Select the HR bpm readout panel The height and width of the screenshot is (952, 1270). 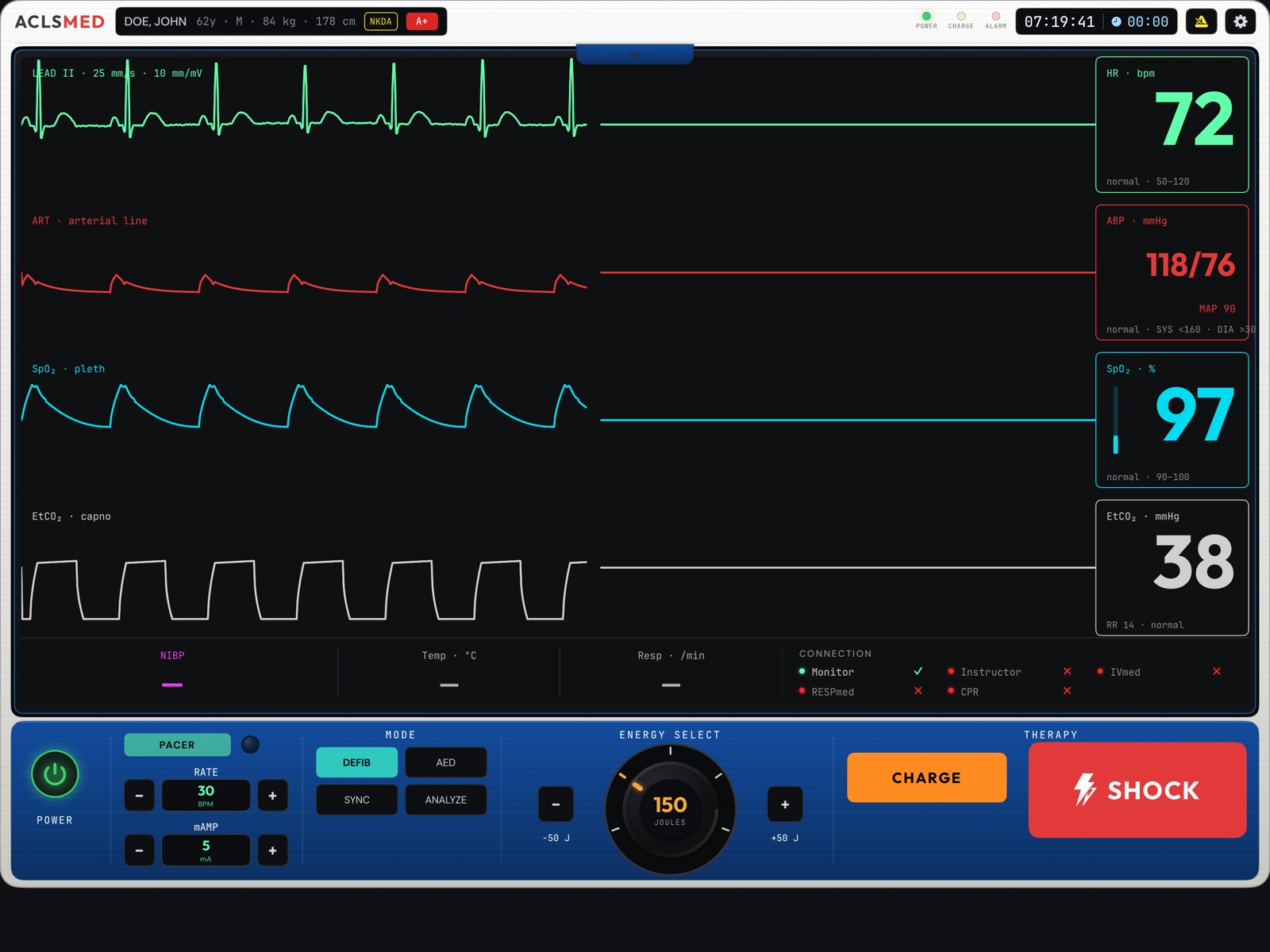(x=1172, y=125)
